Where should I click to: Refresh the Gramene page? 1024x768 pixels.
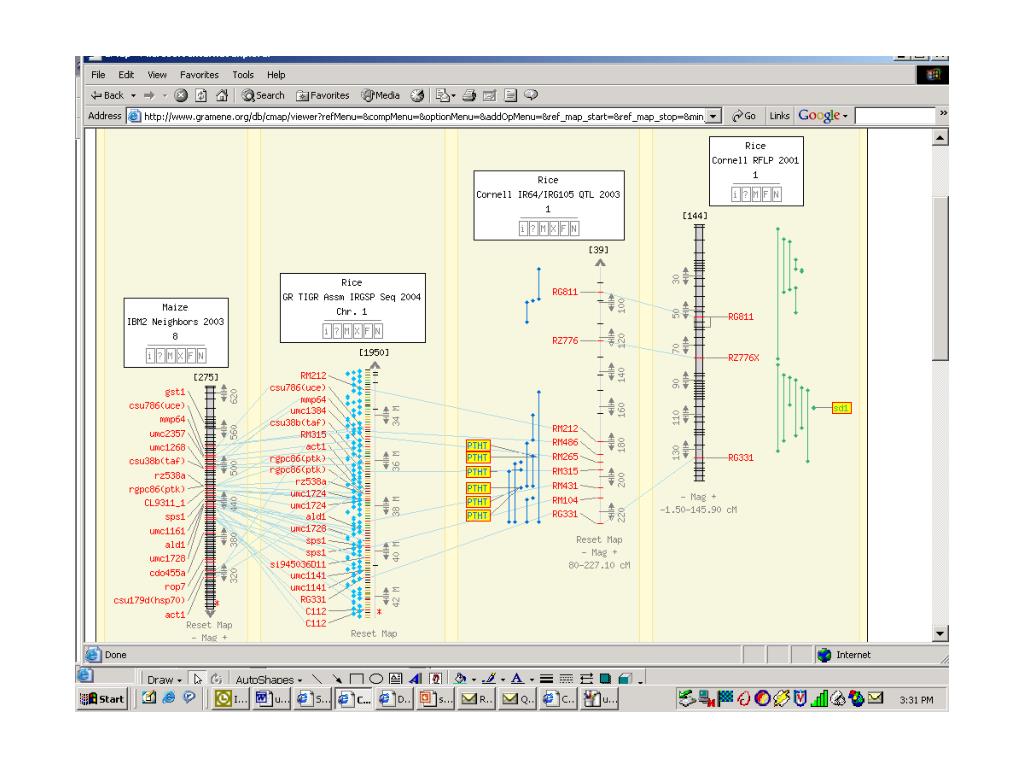[x=201, y=95]
